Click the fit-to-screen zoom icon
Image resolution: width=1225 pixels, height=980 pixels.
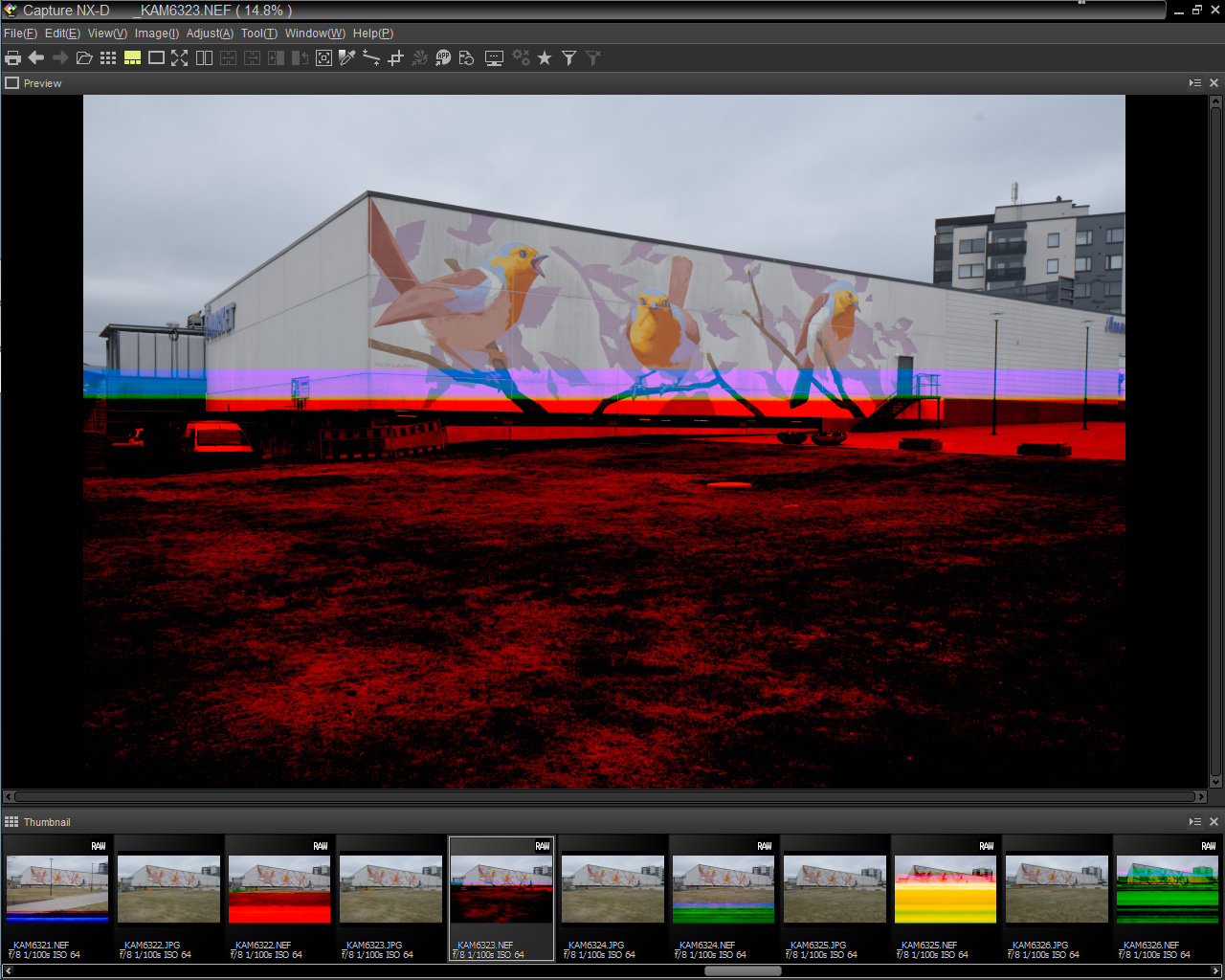(x=323, y=58)
